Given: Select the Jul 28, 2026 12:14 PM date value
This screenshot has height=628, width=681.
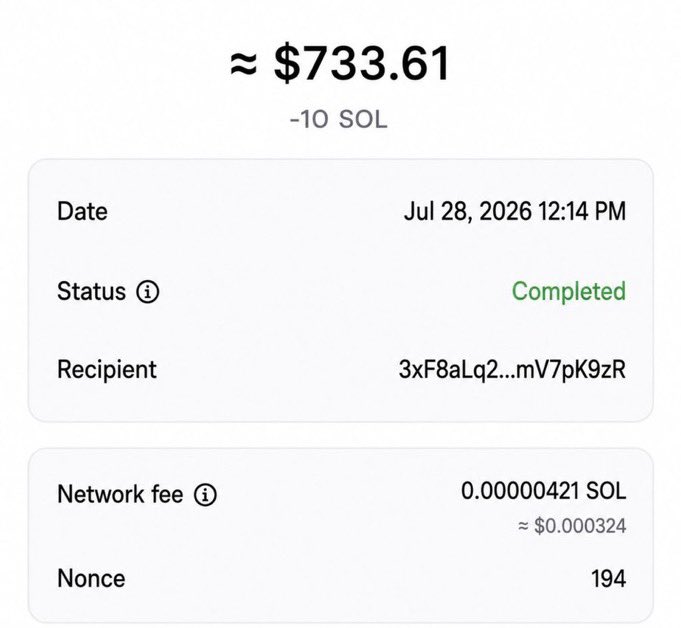Looking at the screenshot, I should (x=515, y=212).
